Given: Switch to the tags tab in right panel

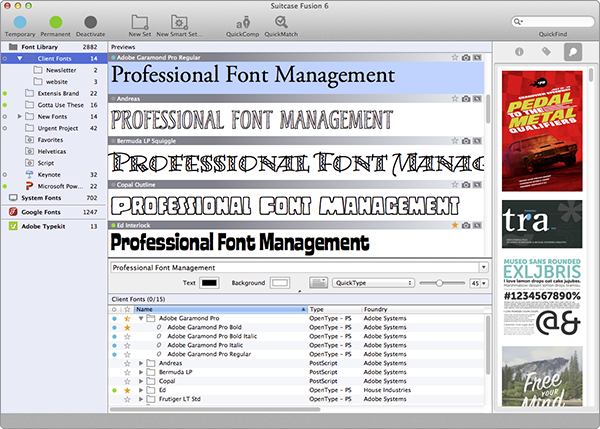Looking at the screenshot, I should pos(546,51).
